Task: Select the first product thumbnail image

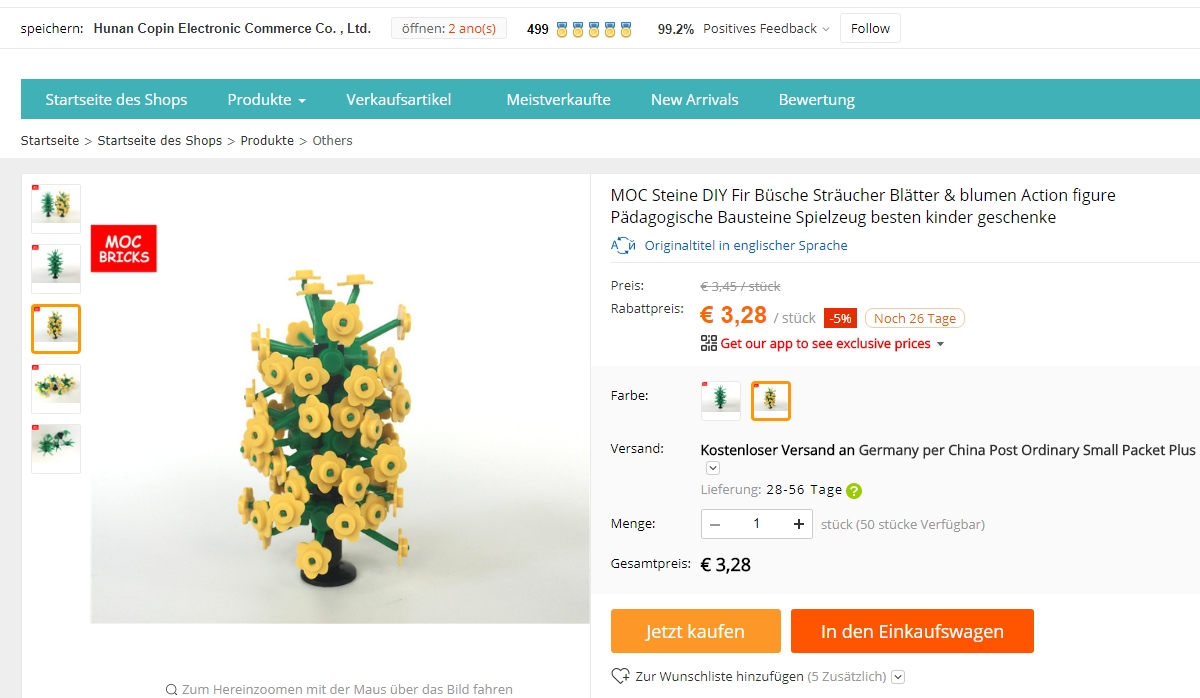Action: (x=56, y=208)
